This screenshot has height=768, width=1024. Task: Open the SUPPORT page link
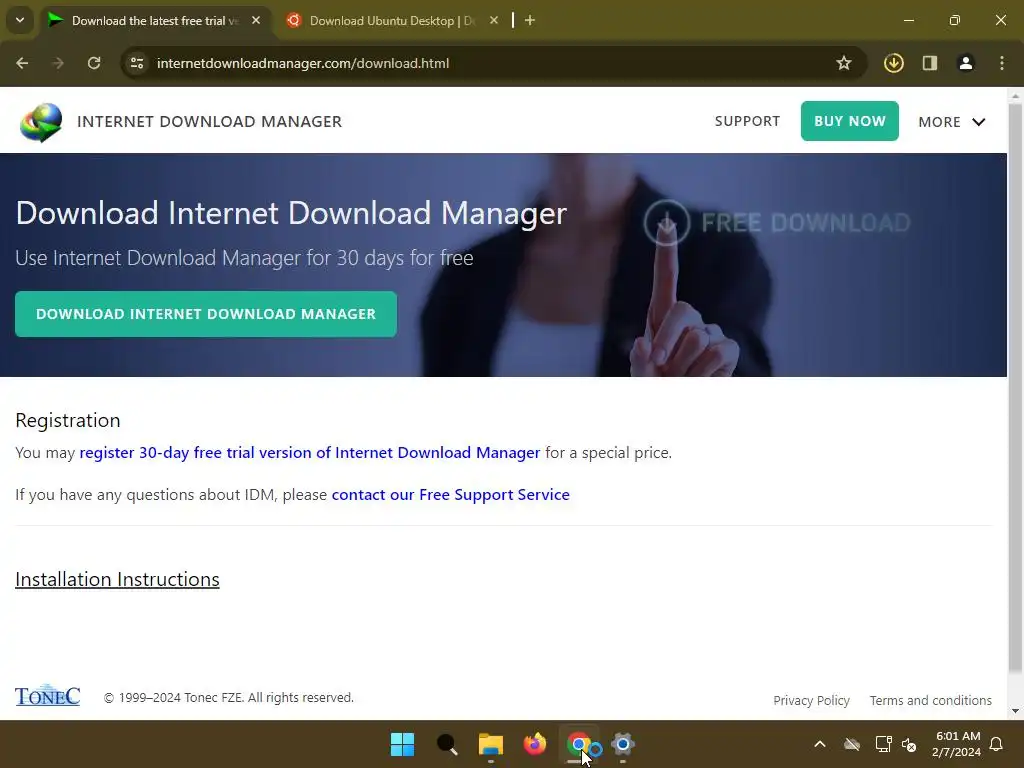747,121
